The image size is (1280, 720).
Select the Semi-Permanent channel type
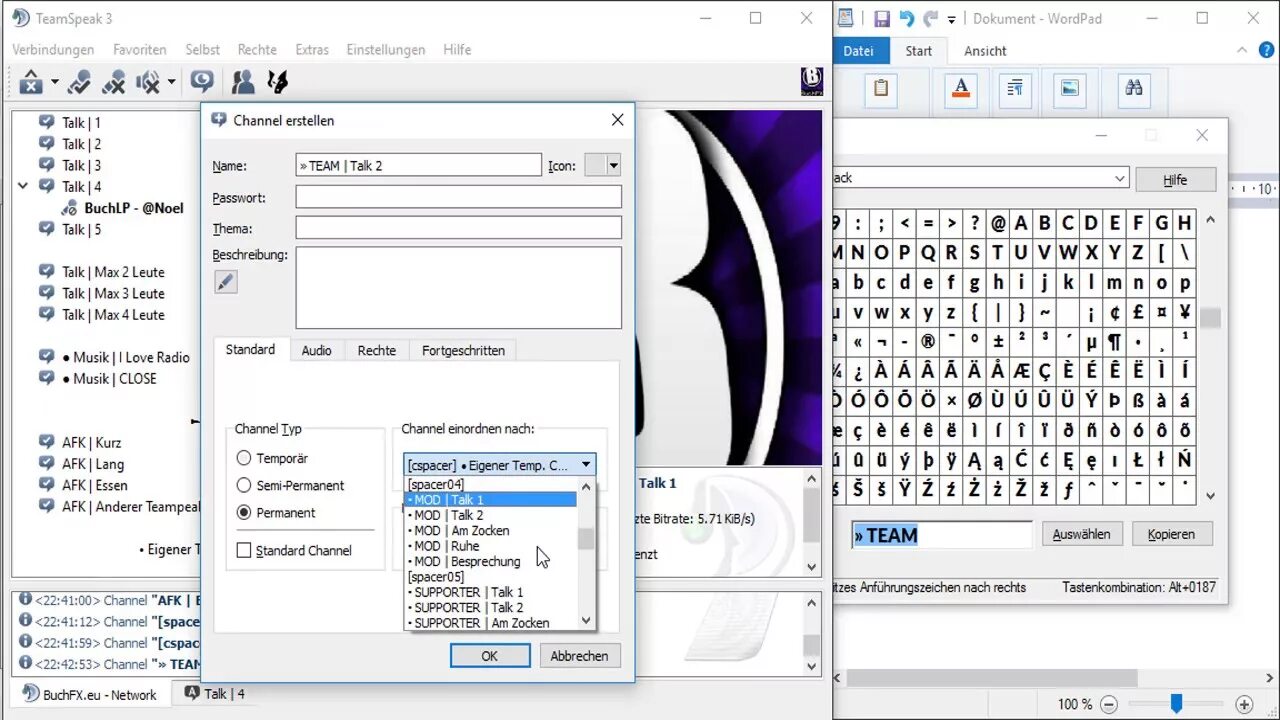coord(244,485)
